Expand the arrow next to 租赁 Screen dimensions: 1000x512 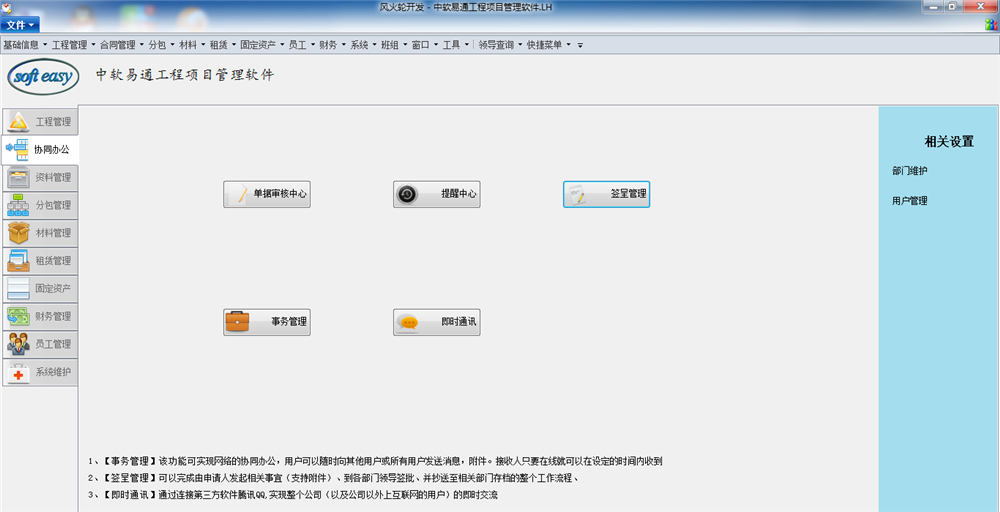coord(234,45)
